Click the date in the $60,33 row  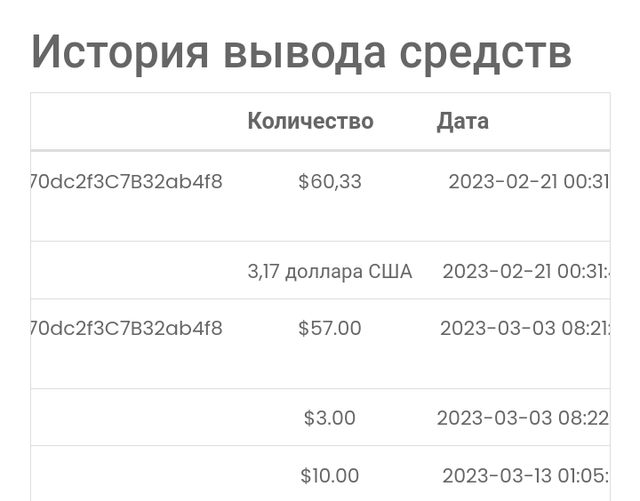[x=528, y=182]
